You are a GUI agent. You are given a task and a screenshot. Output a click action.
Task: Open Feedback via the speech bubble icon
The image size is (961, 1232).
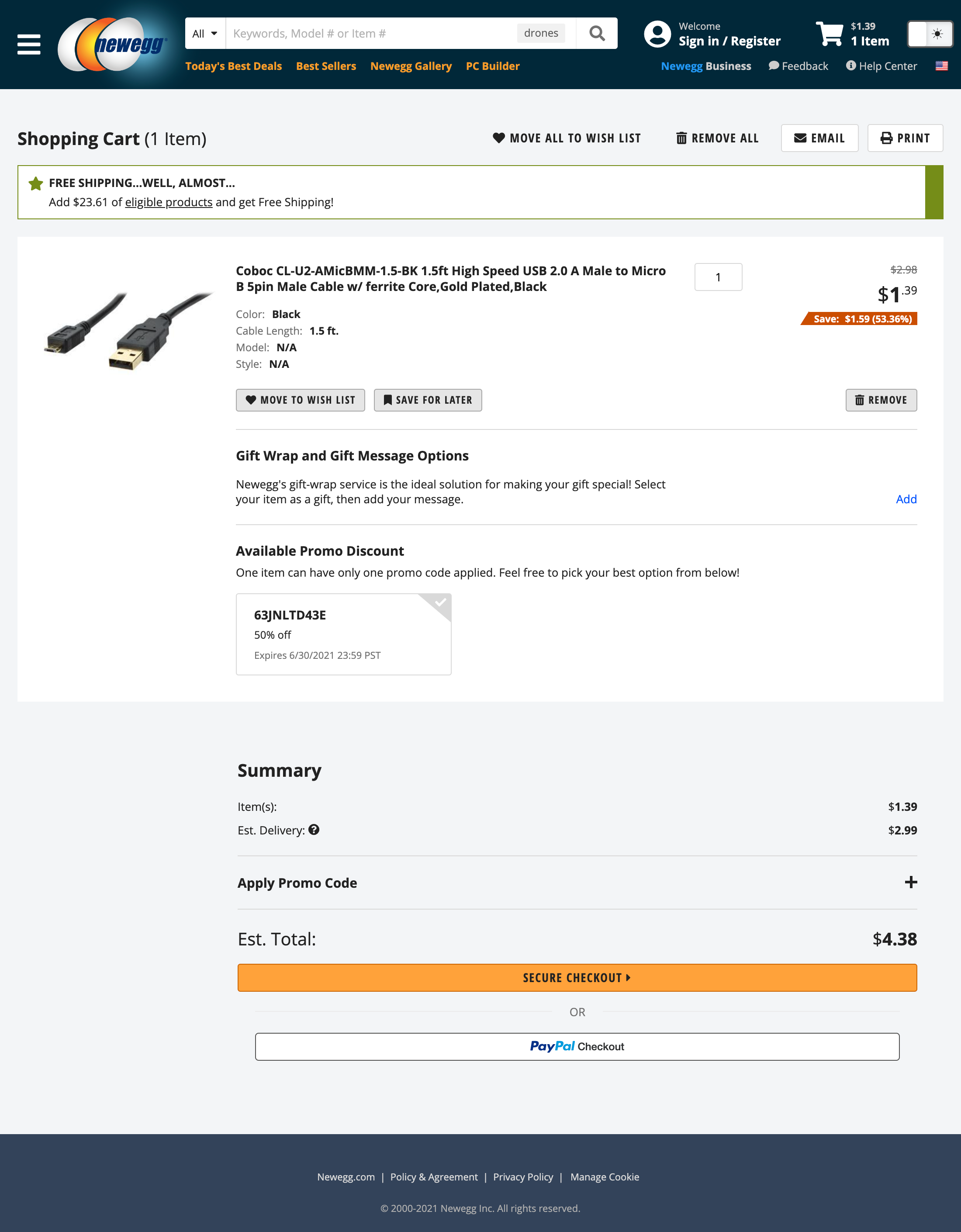pos(774,66)
